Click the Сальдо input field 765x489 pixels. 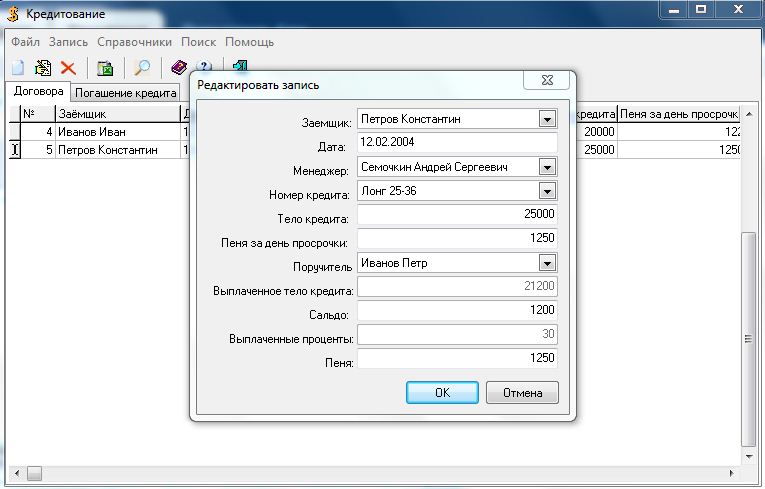coord(457,310)
